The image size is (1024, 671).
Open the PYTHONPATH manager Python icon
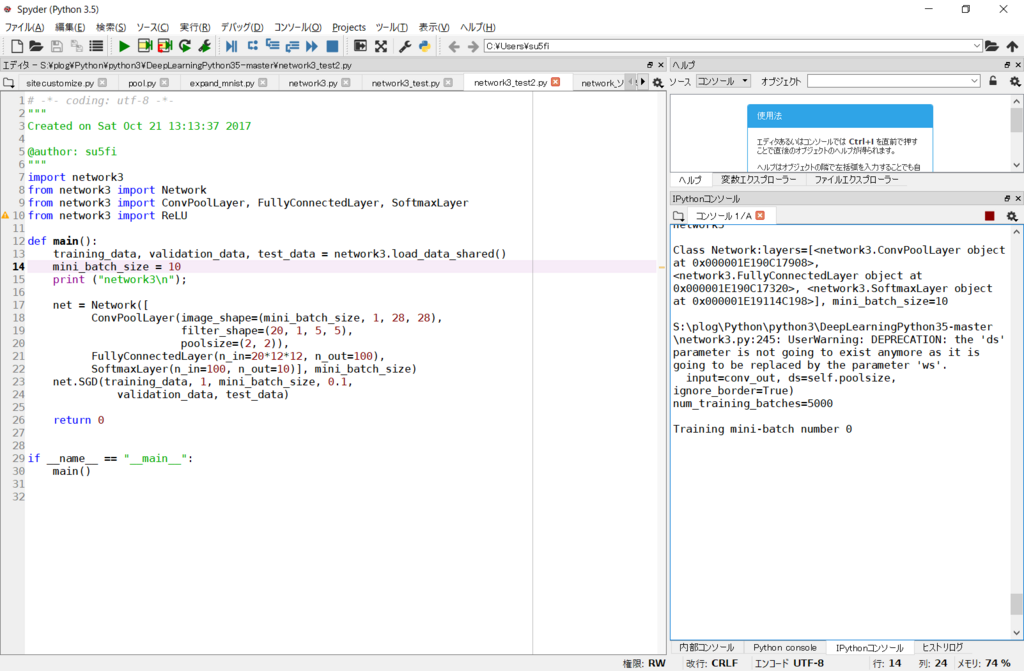pyautogui.click(x=424, y=46)
